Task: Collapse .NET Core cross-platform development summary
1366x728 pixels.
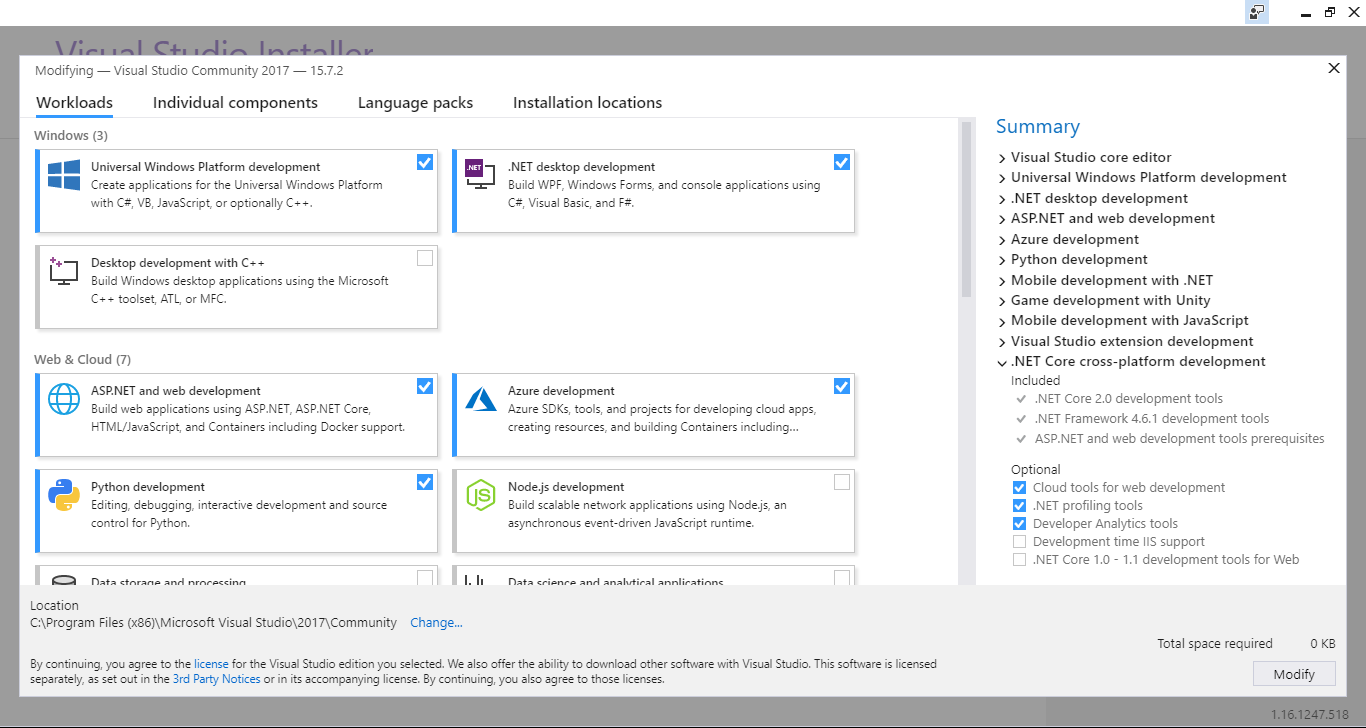Action: coord(1002,362)
